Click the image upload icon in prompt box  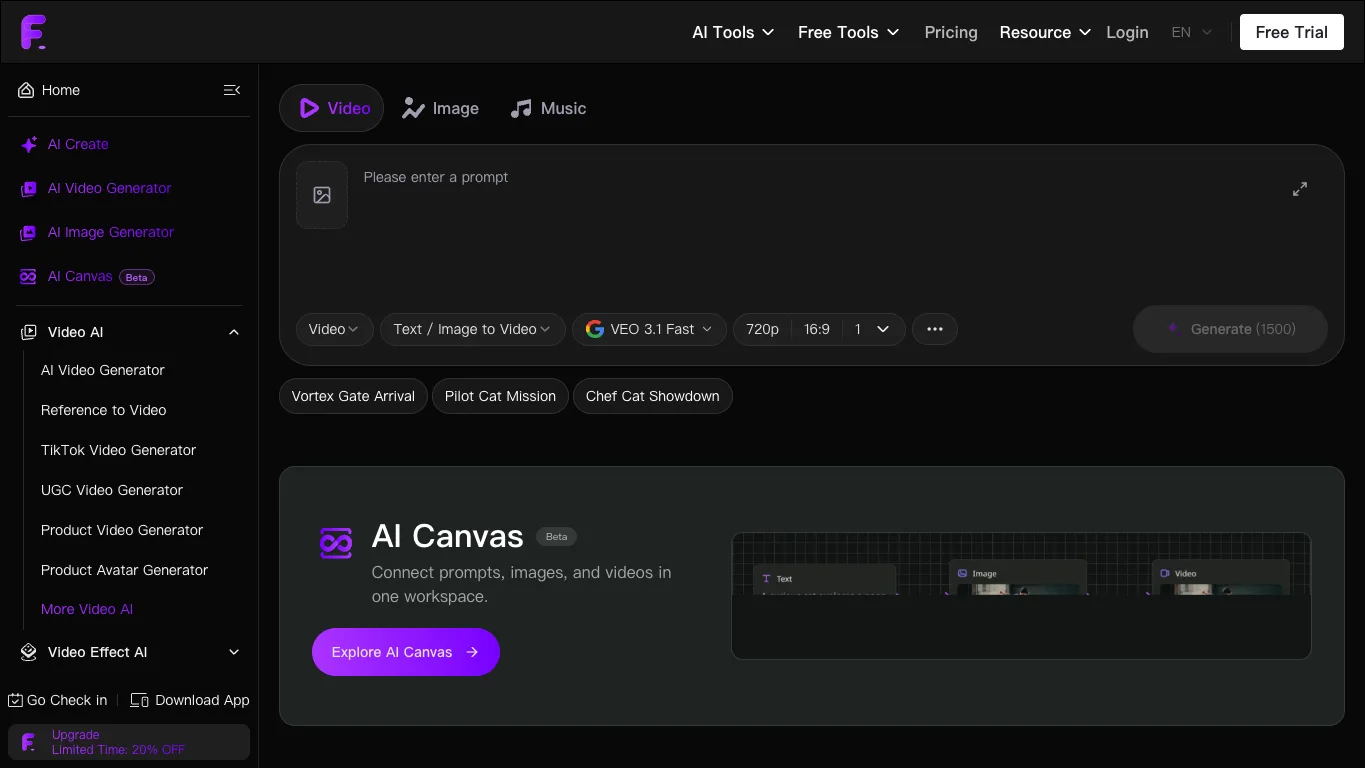click(x=322, y=195)
